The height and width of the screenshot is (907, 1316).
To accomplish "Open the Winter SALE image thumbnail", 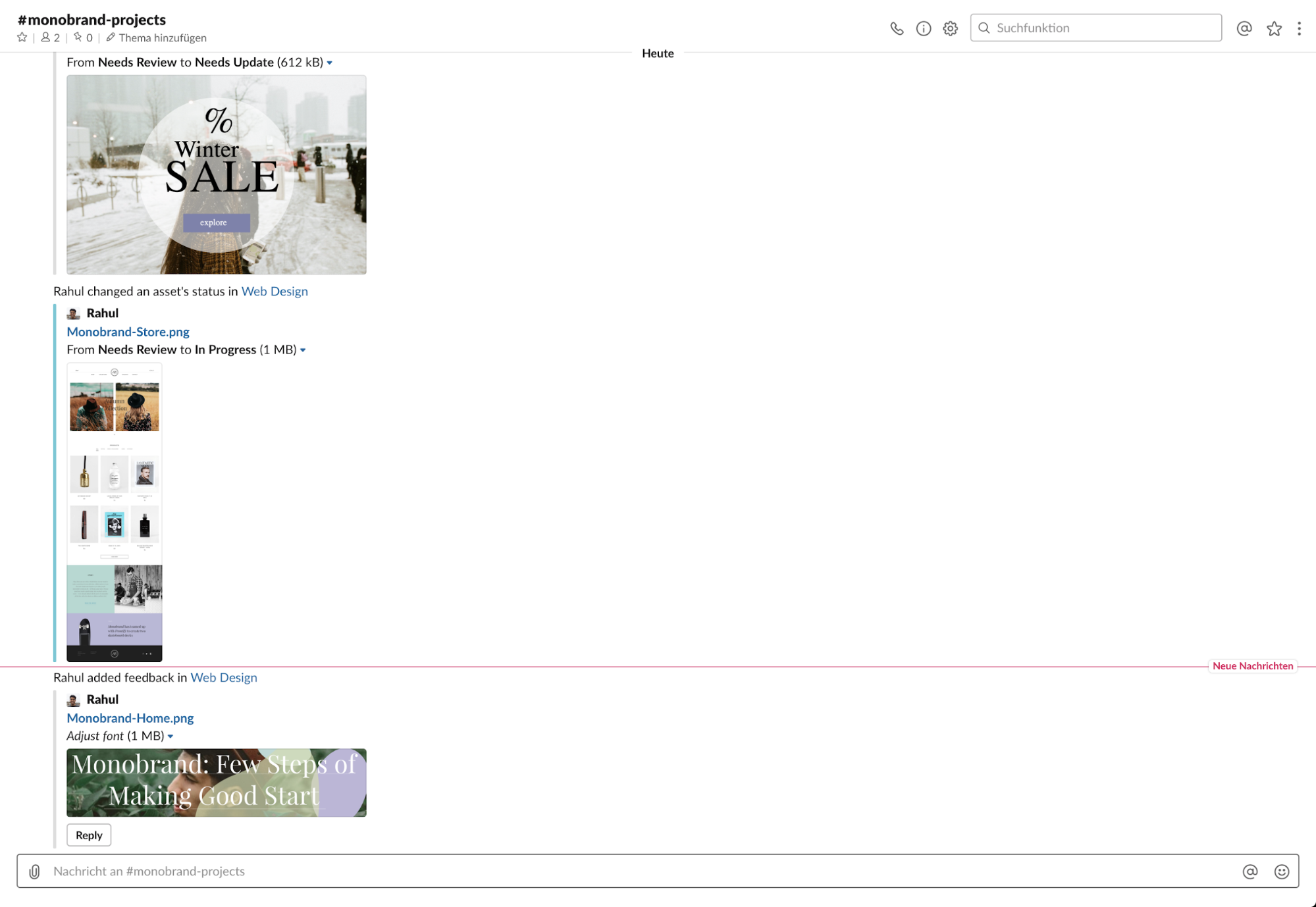I will tap(216, 174).
